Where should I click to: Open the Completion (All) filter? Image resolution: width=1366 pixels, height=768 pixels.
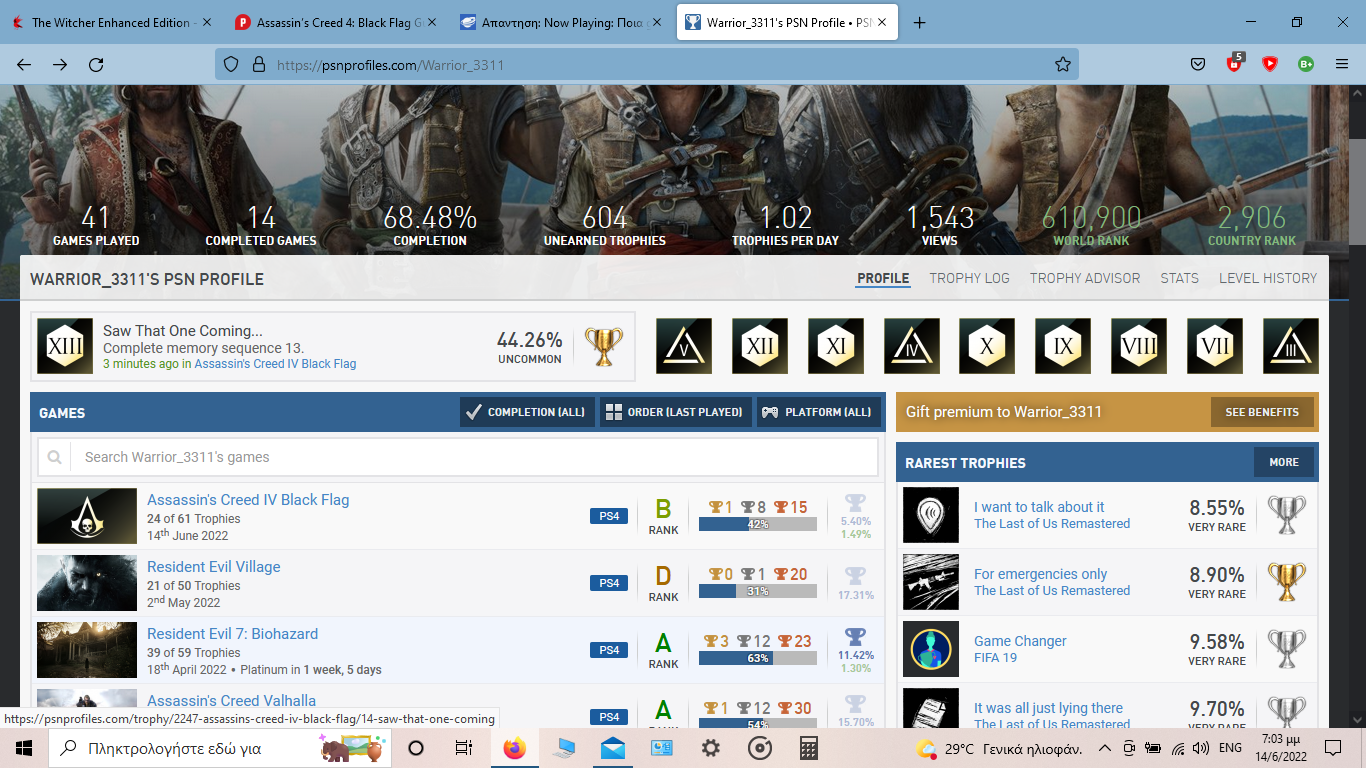click(527, 412)
